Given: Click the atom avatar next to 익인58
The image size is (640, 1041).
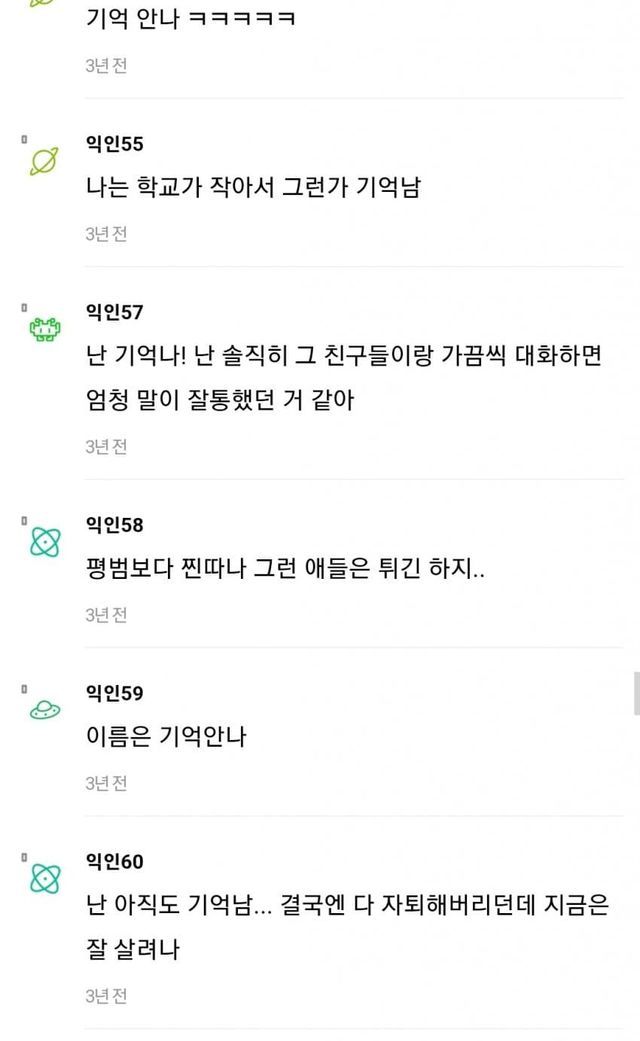Looking at the screenshot, I should [44, 541].
